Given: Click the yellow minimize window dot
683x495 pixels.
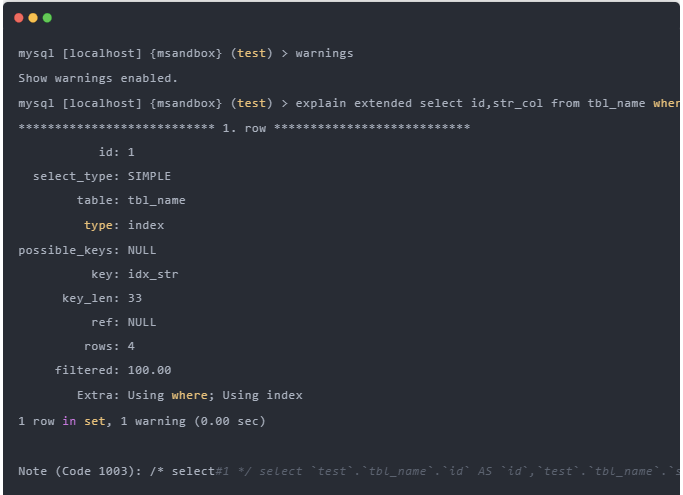Looking at the screenshot, I should 33,18.
